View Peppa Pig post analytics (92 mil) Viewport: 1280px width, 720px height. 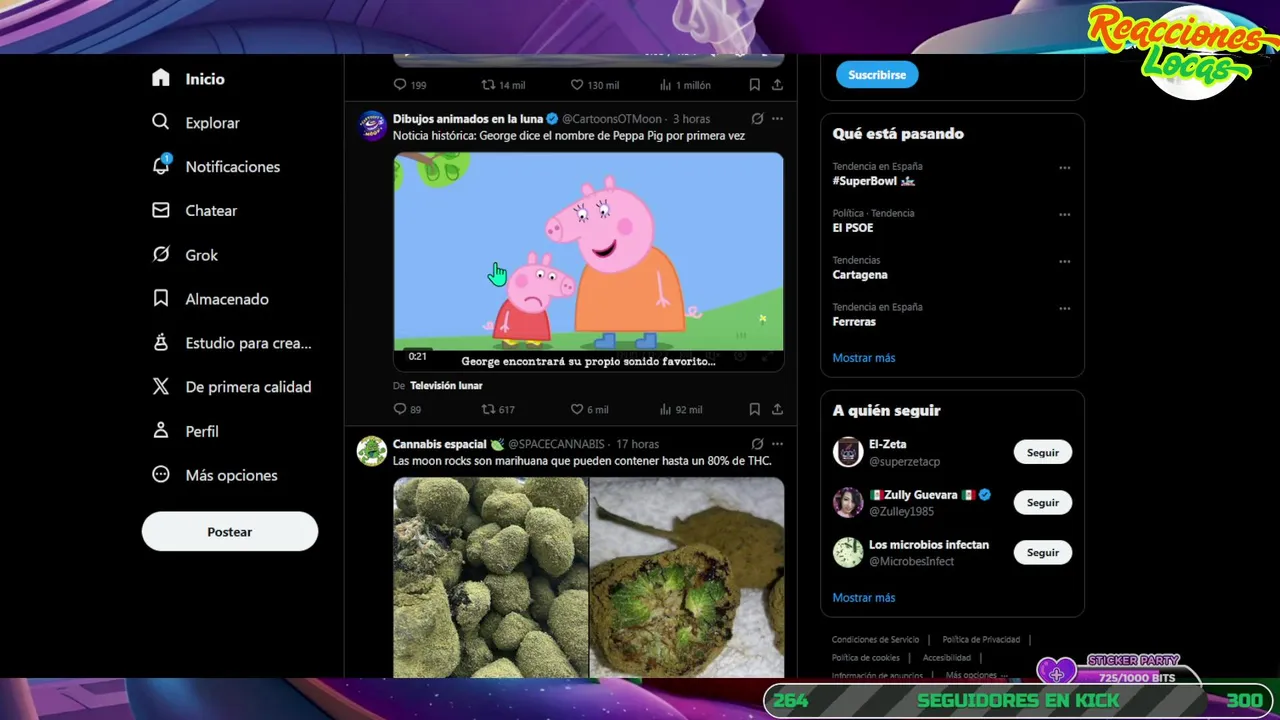pyautogui.click(x=666, y=409)
